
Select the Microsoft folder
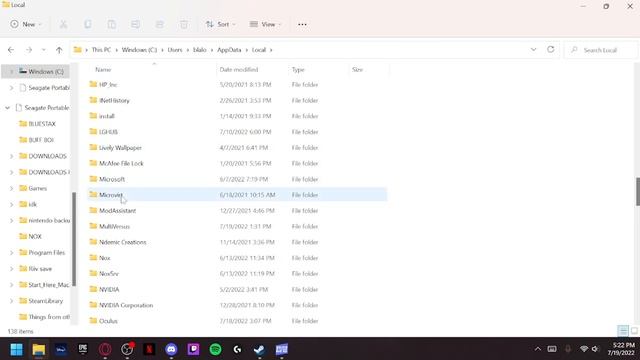(238, 179)
